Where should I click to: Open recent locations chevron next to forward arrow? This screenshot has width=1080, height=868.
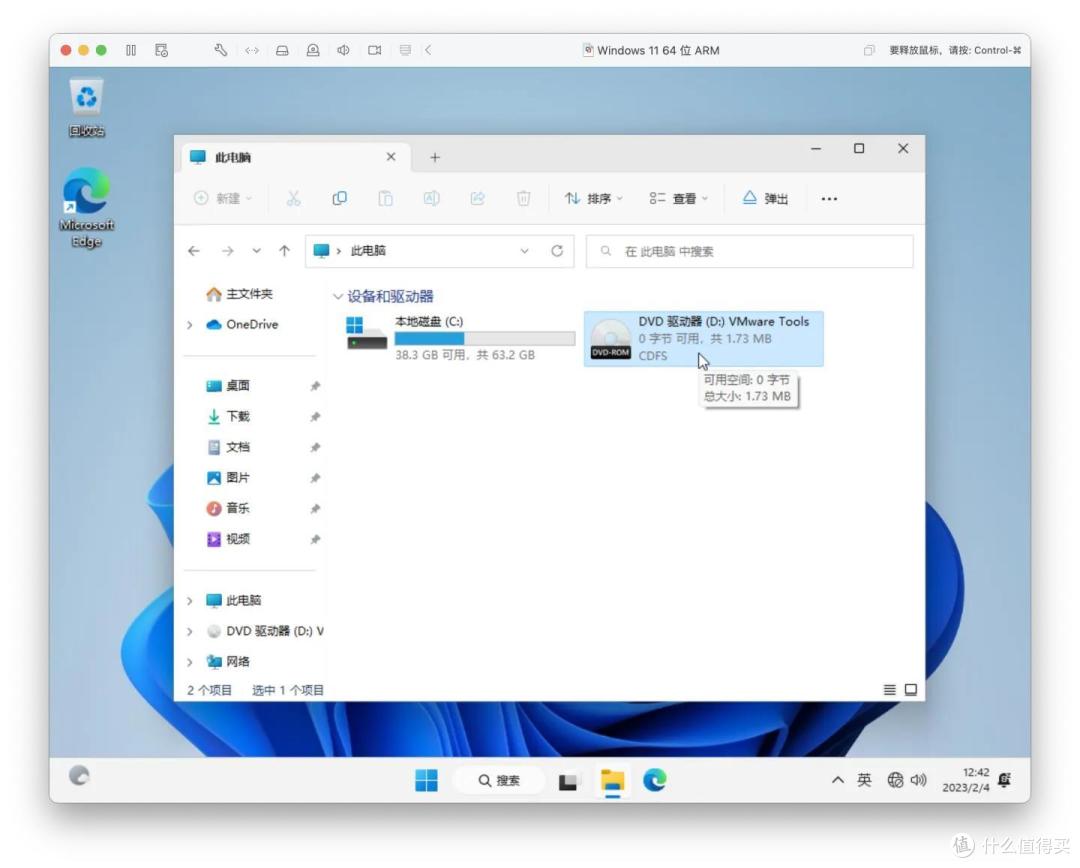(256, 251)
